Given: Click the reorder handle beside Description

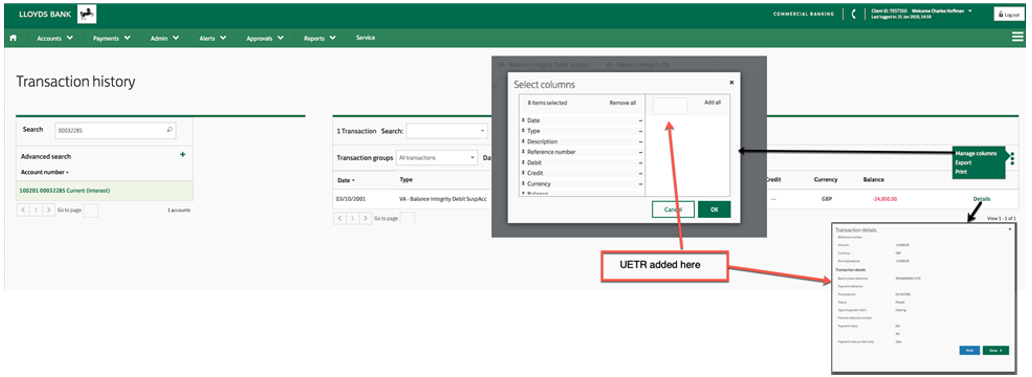Looking at the screenshot, I should [523, 141].
